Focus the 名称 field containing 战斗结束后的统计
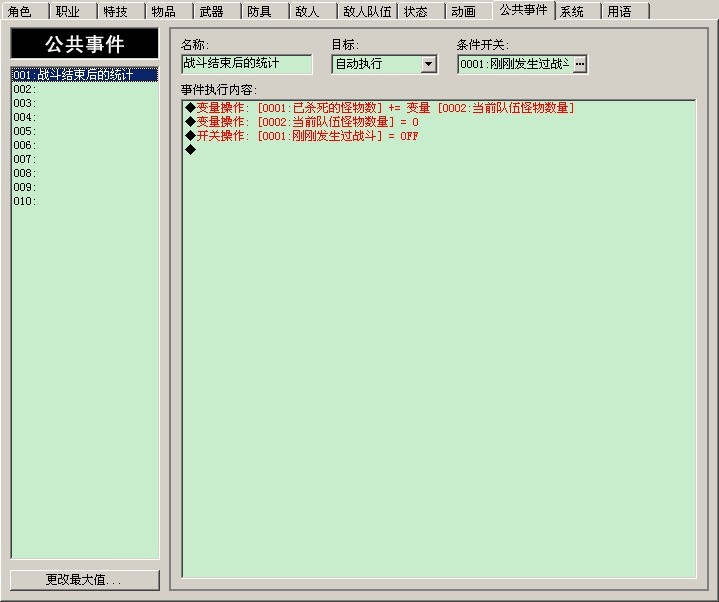The image size is (719, 602). [x=247, y=64]
